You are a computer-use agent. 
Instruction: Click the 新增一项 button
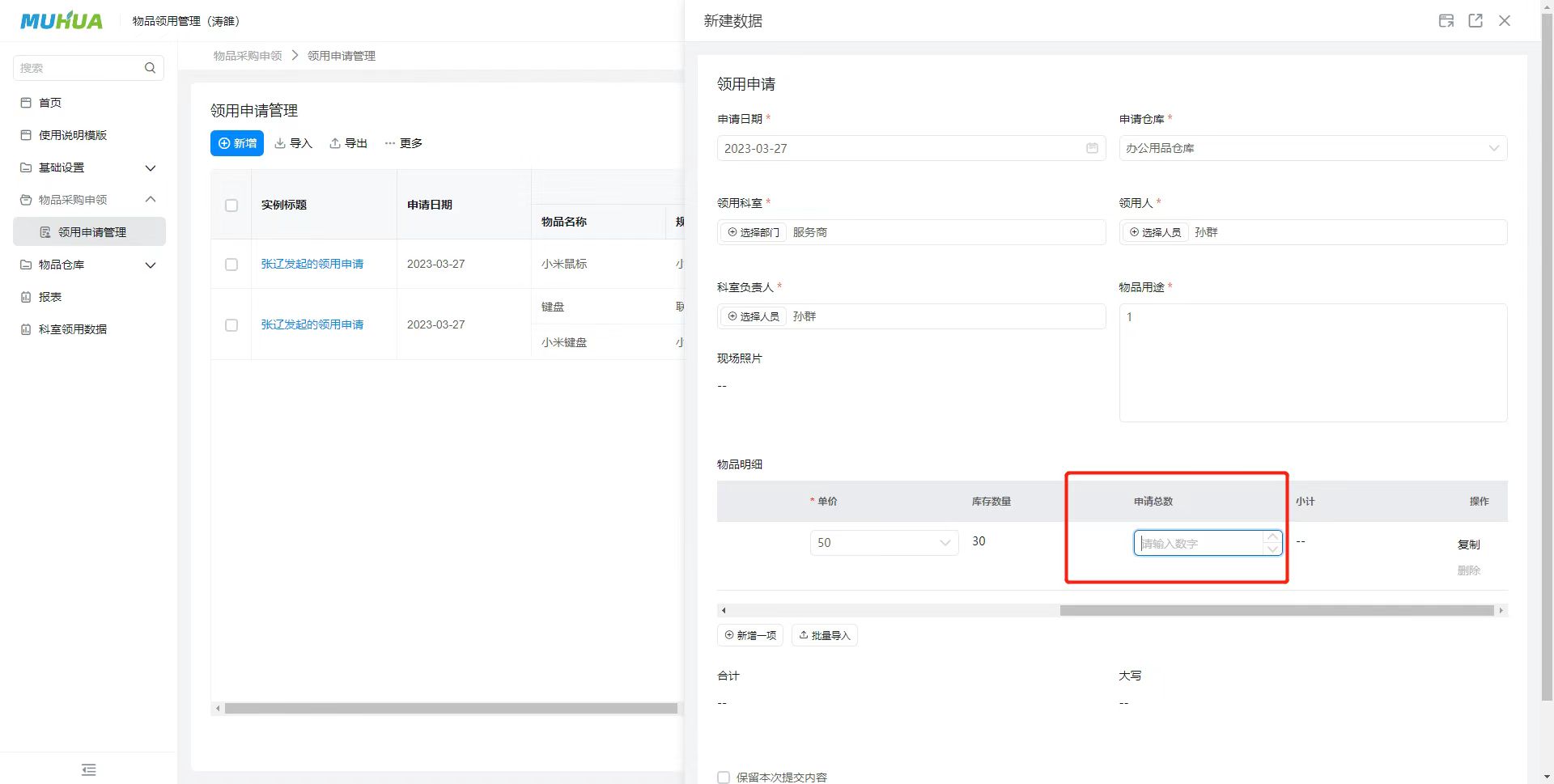point(750,635)
